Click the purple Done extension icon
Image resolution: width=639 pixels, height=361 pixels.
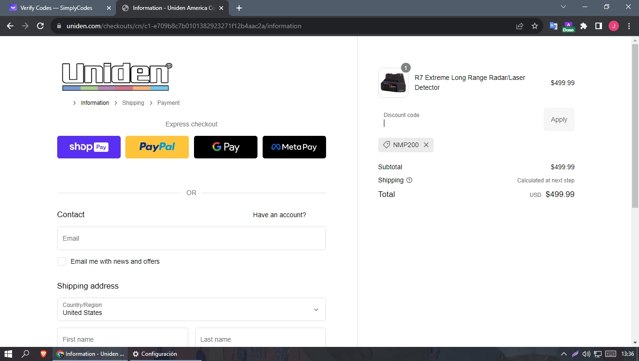[x=568, y=26]
